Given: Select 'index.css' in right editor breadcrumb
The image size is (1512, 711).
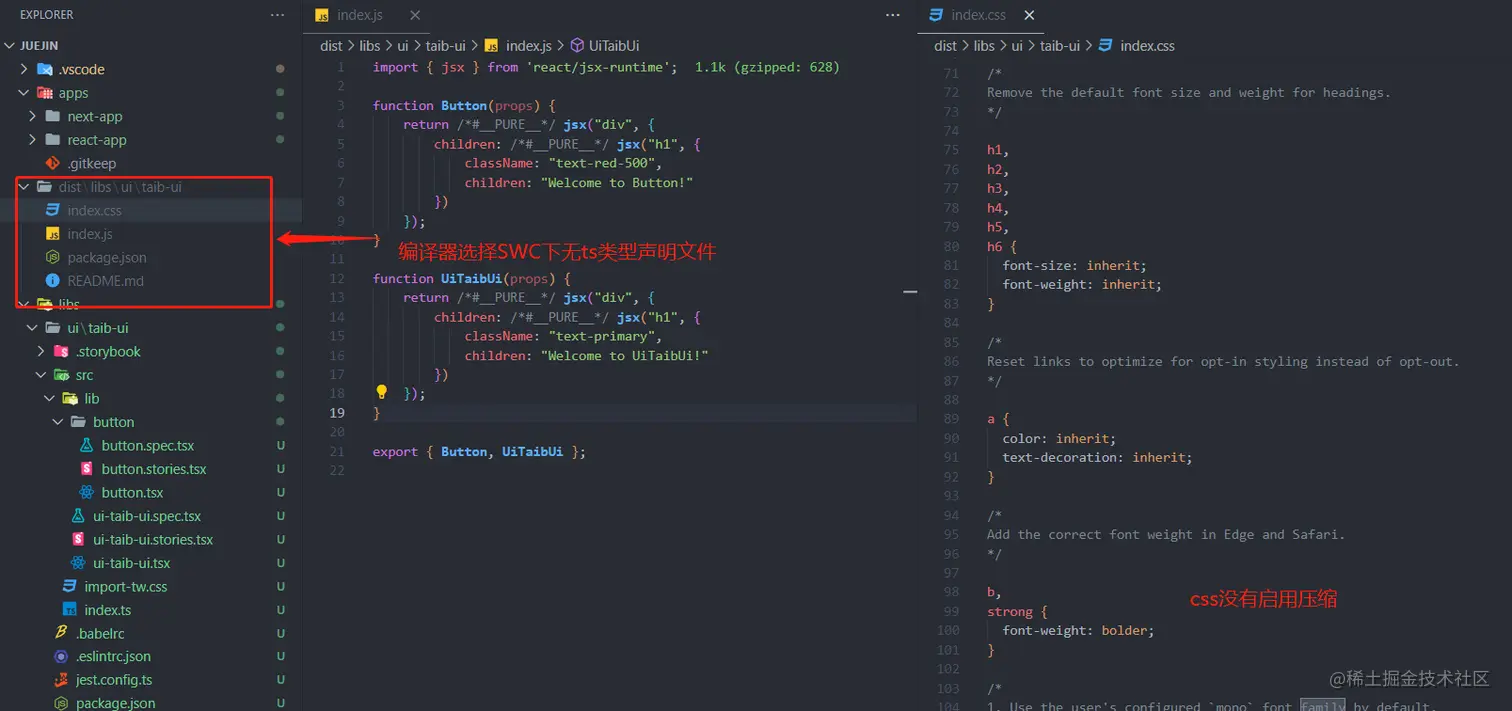Looking at the screenshot, I should 1147,46.
